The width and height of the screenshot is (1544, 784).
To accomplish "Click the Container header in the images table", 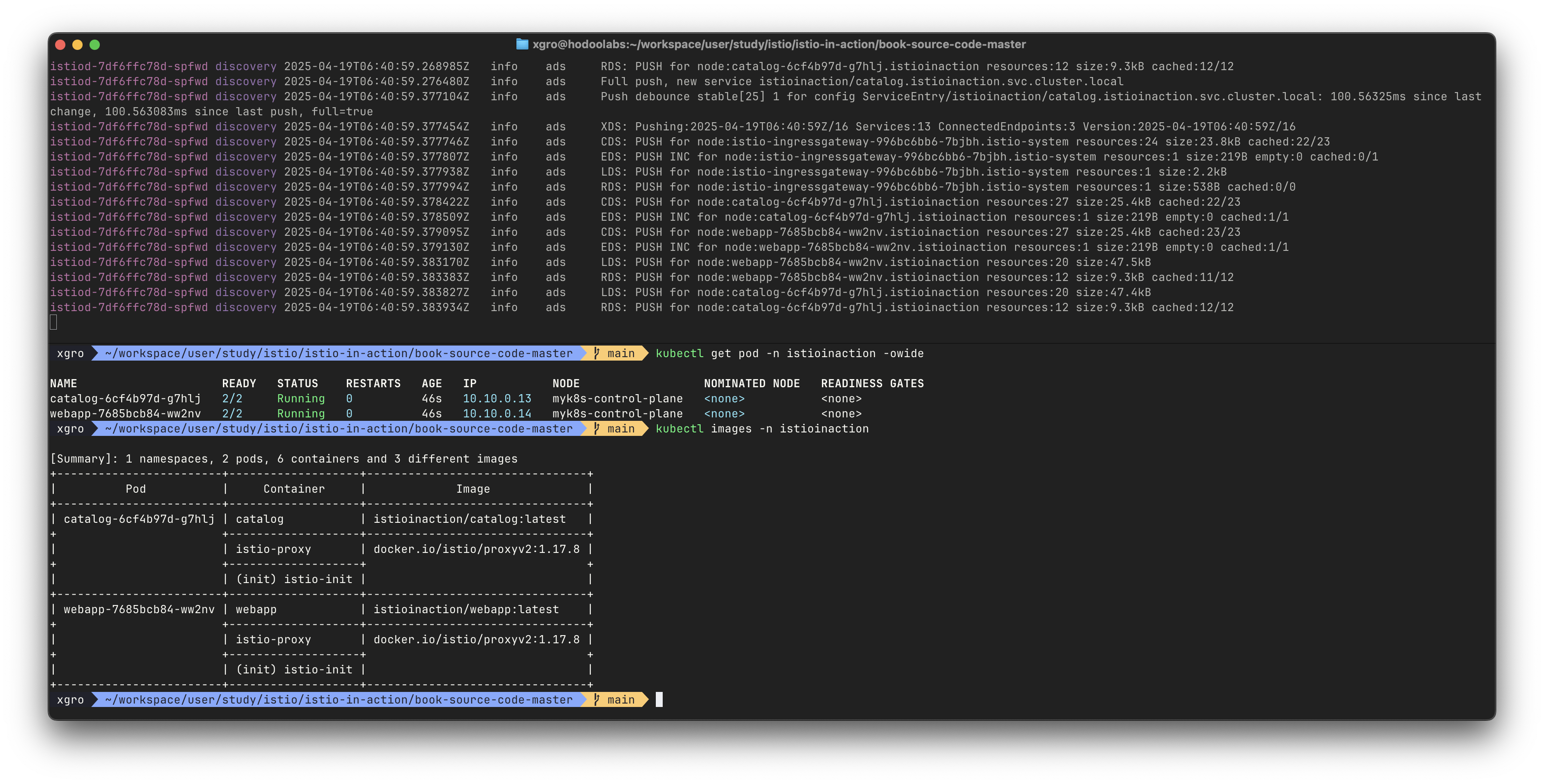I will point(293,489).
